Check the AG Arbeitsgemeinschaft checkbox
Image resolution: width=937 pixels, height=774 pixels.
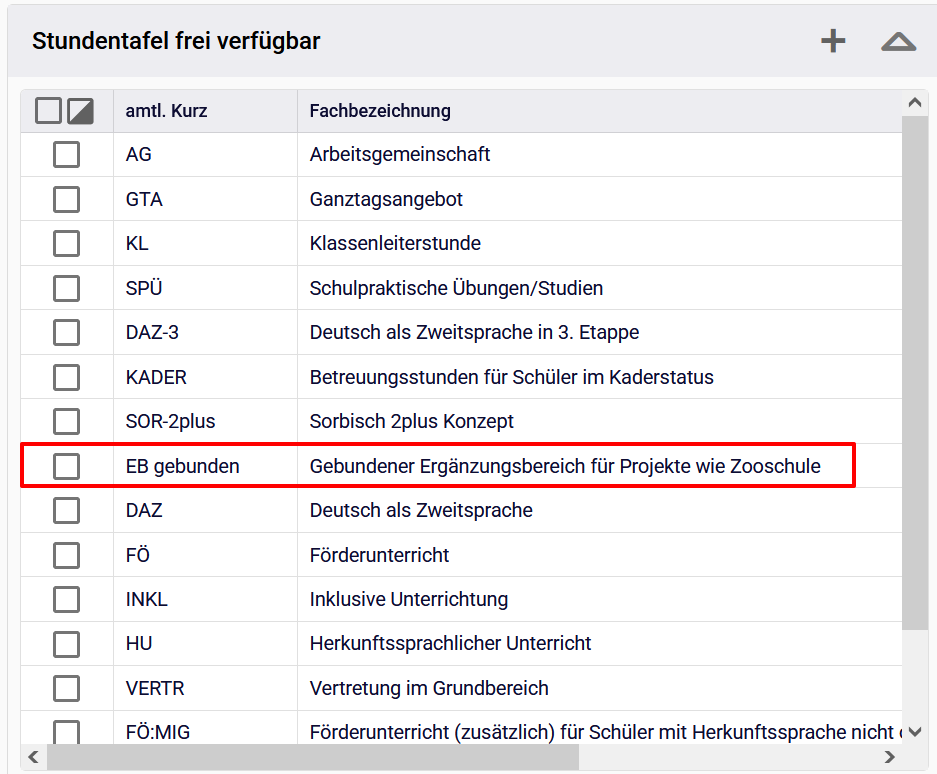(x=66, y=155)
